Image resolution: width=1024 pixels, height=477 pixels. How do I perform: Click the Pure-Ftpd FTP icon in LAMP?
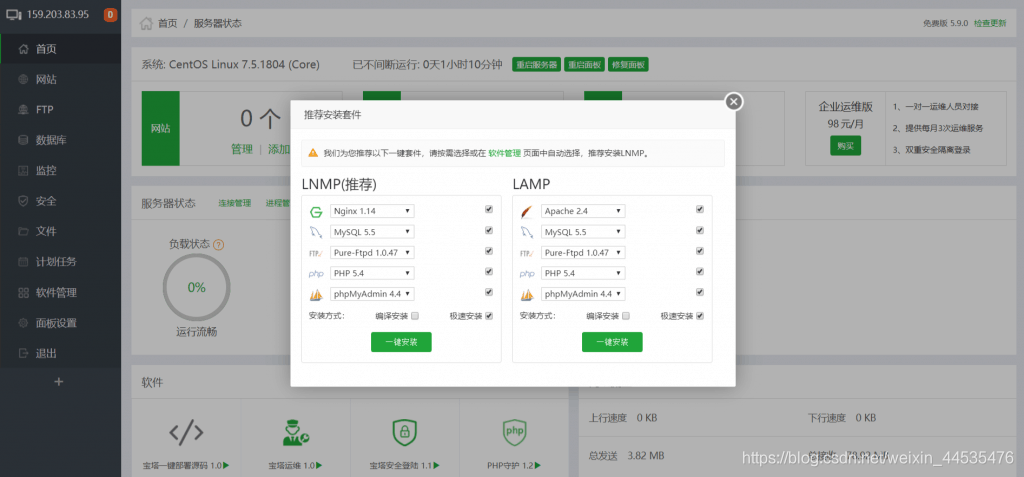coord(527,253)
